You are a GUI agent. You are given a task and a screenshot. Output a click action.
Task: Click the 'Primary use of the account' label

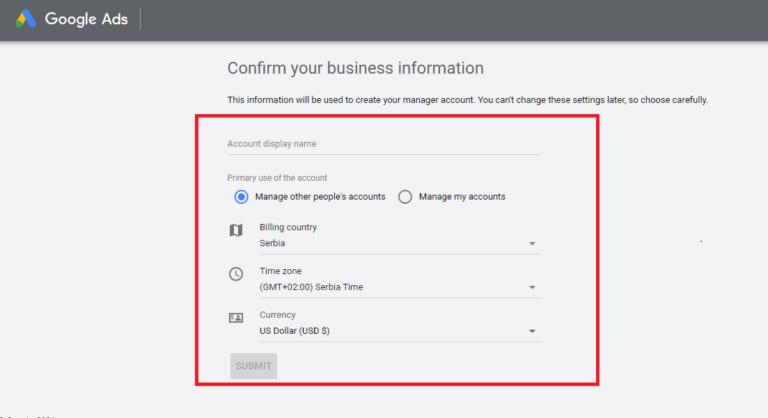tap(277, 178)
